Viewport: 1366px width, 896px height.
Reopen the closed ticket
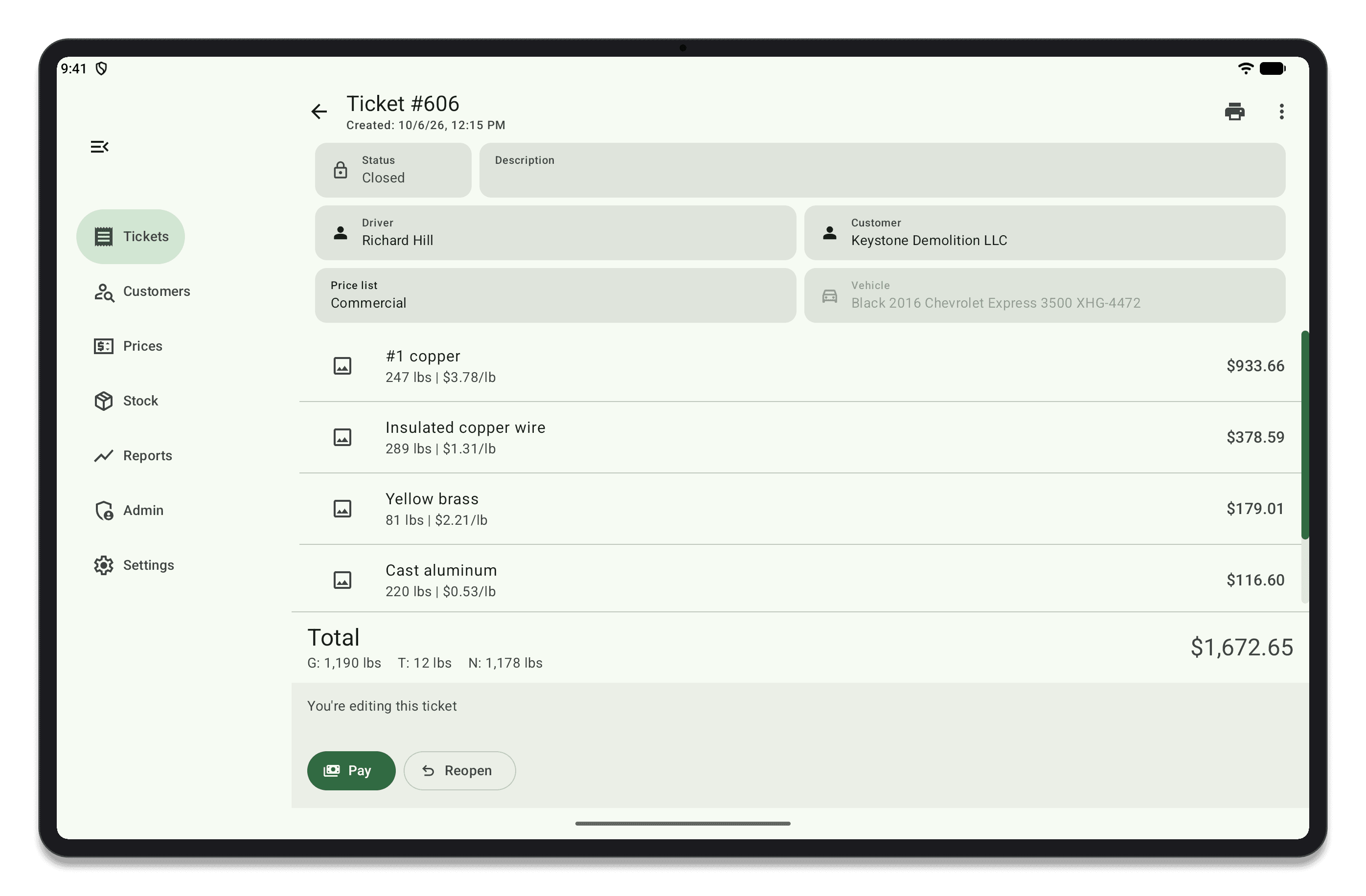(459, 770)
